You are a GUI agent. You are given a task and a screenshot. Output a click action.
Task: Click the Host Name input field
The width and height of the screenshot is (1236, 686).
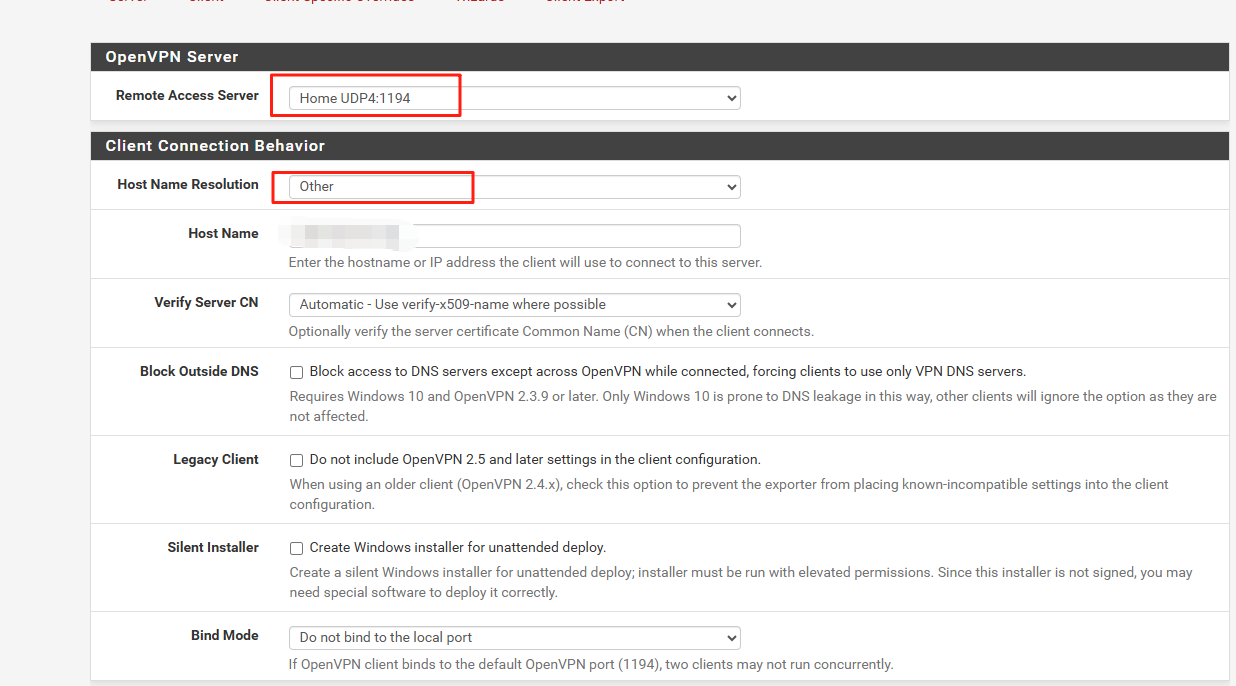click(514, 236)
